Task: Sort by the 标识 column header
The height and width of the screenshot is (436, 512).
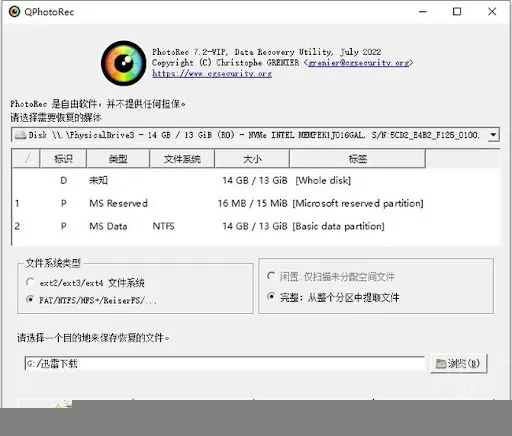Action: [x=63, y=159]
